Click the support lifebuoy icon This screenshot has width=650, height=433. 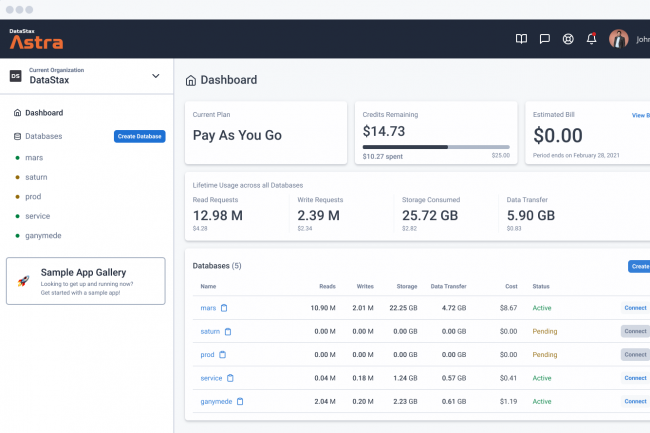pos(568,39)
